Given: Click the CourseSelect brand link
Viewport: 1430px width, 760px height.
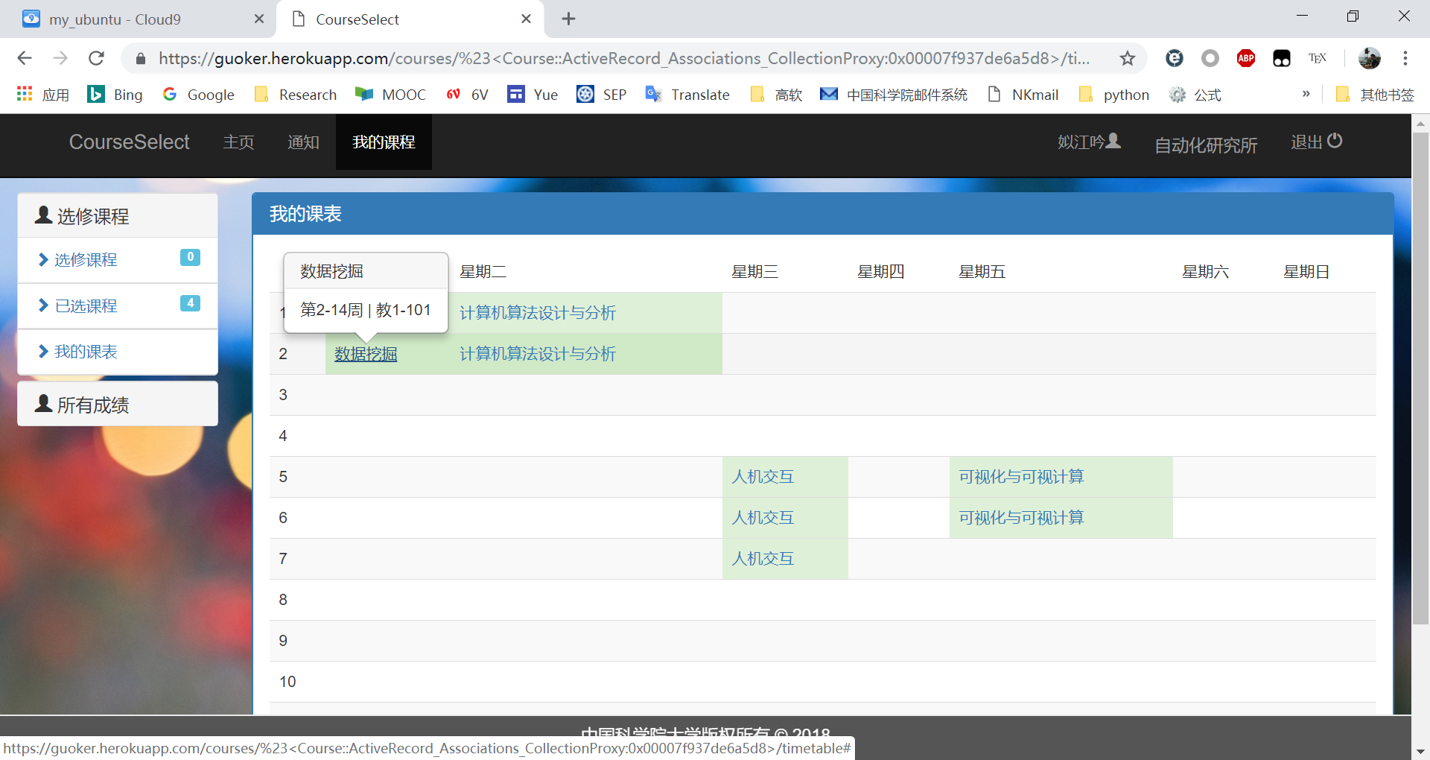Looking at the screenshot, I should [x=129, y=142].
